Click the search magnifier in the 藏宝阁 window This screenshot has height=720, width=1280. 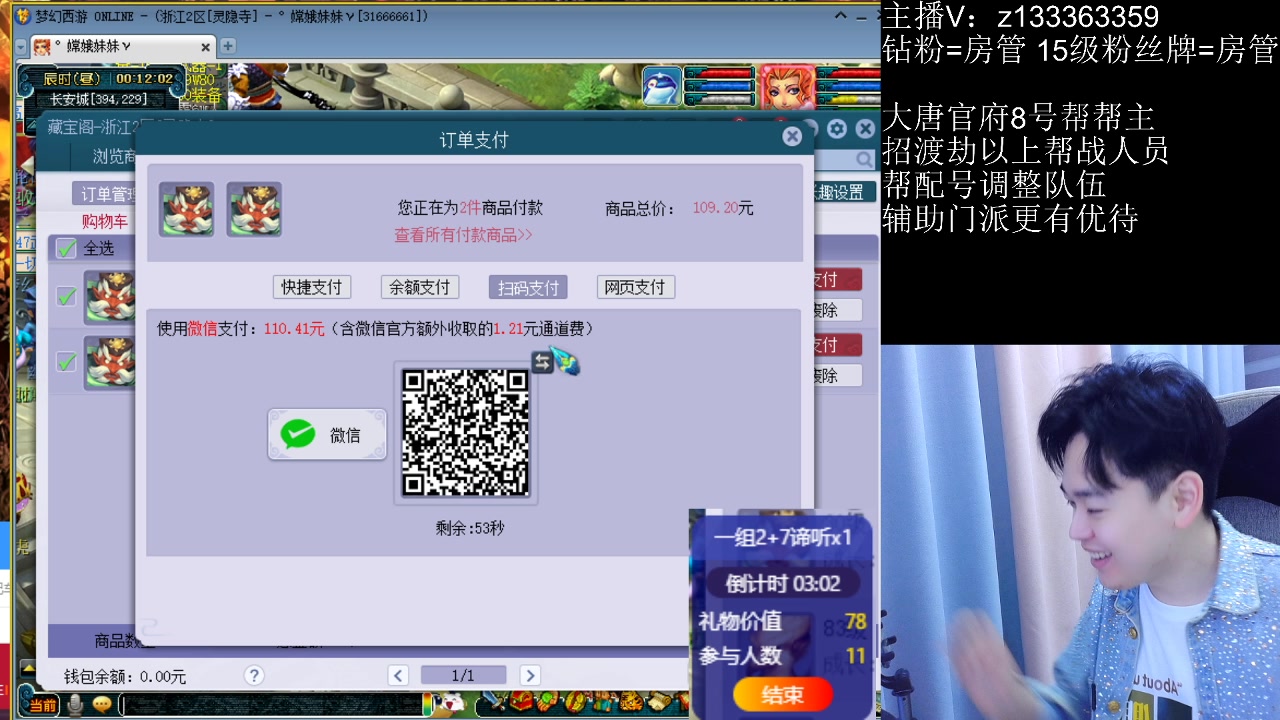862,160
